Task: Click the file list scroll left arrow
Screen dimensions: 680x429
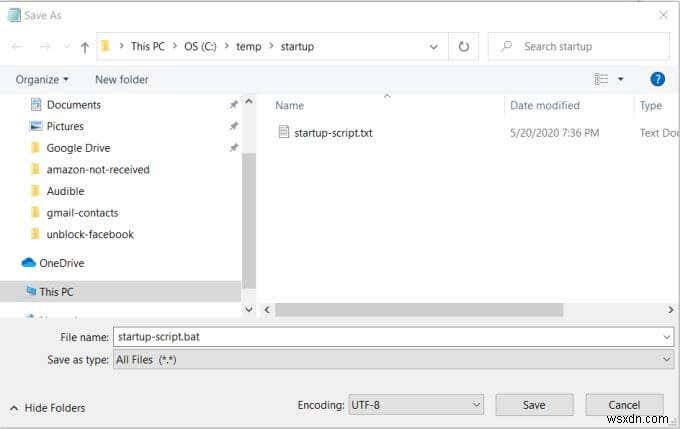Action: click(267, 310)
